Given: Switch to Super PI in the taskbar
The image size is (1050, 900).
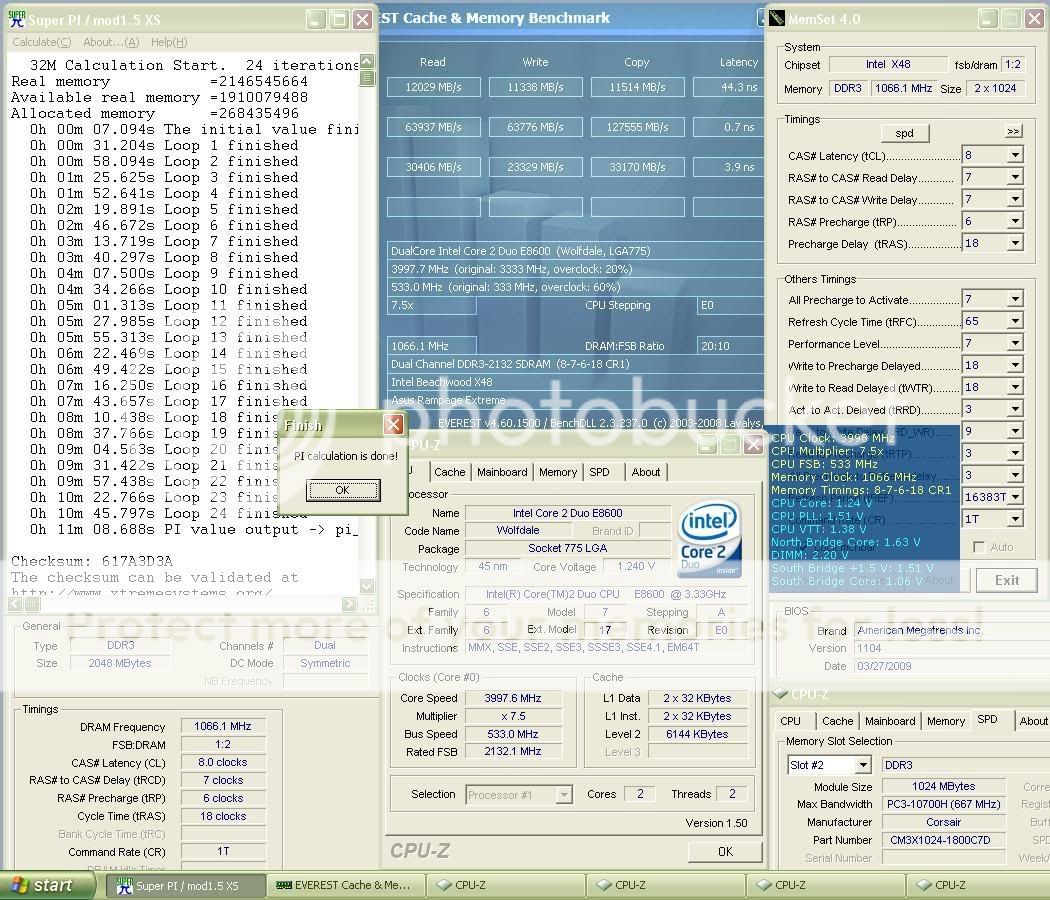Looking at the screenshot, I should click(185, 885).
